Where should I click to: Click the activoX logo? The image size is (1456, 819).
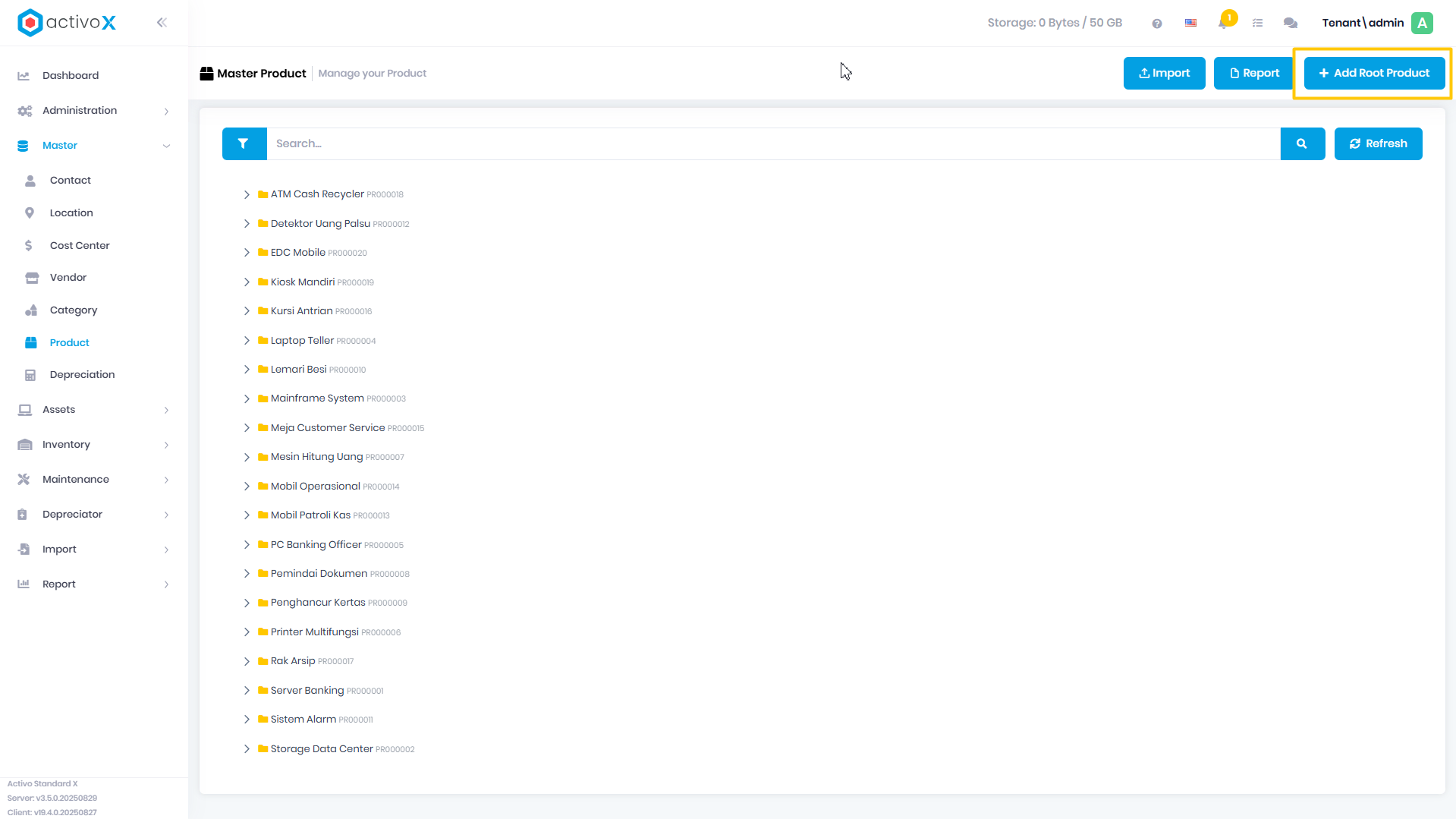coord(67,23)
